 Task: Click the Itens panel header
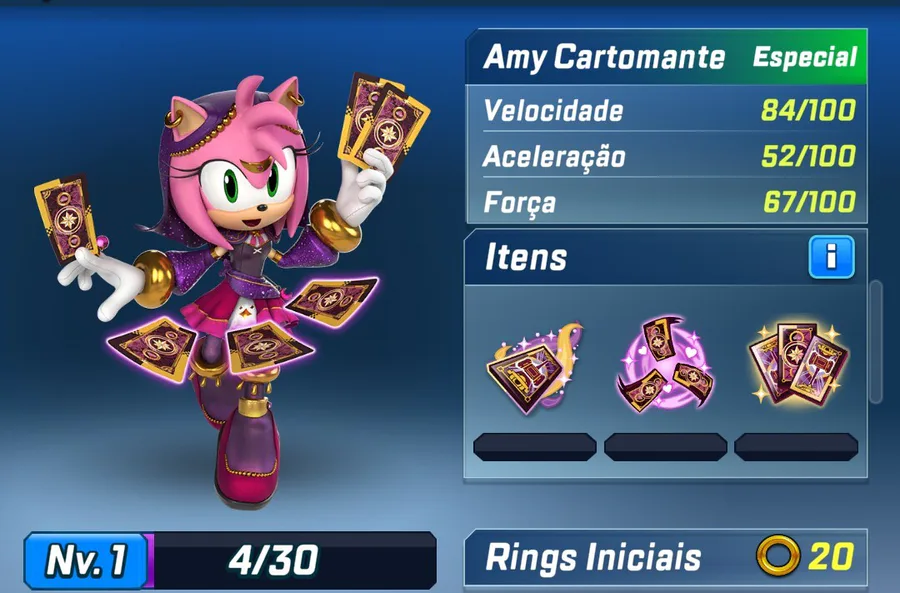(666, 257)
